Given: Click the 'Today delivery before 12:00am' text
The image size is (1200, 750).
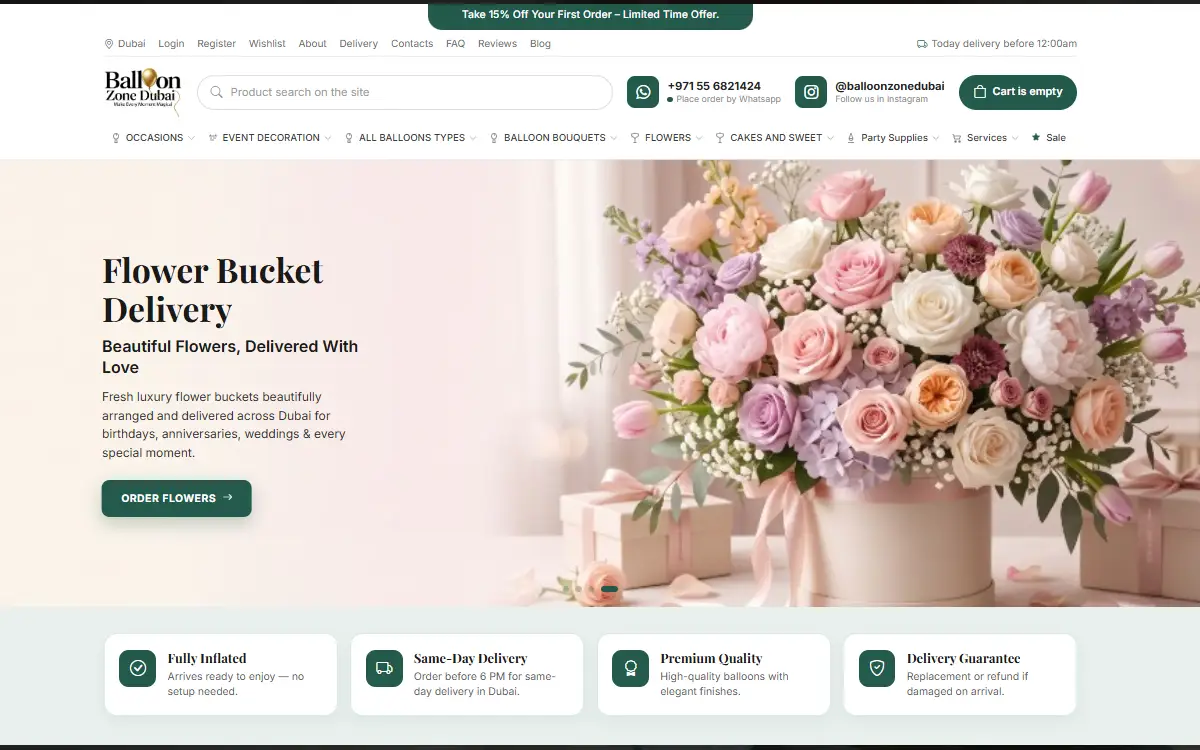Looking at the screenshot, I should click(1004, 44).
